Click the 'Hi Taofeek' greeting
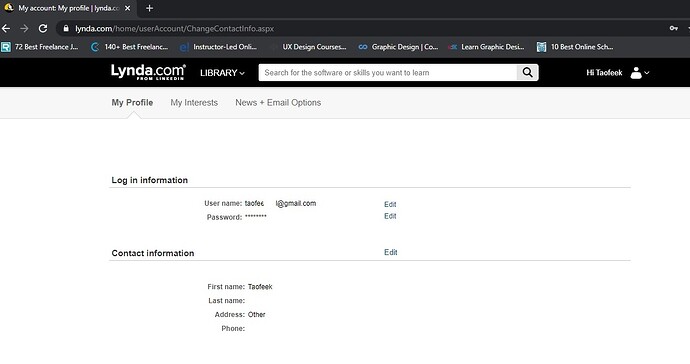Screen dimensions: 690x364 click(x=604, y=73)
